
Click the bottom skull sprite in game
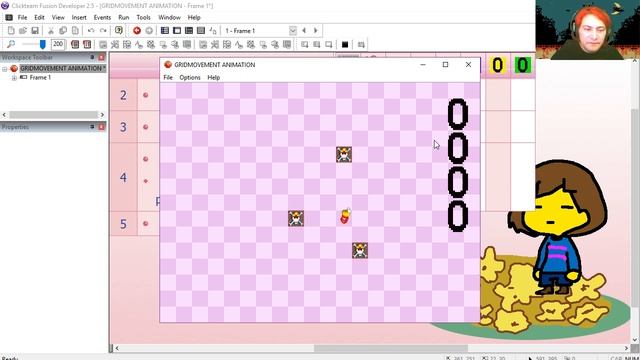[x=360, y=250]
